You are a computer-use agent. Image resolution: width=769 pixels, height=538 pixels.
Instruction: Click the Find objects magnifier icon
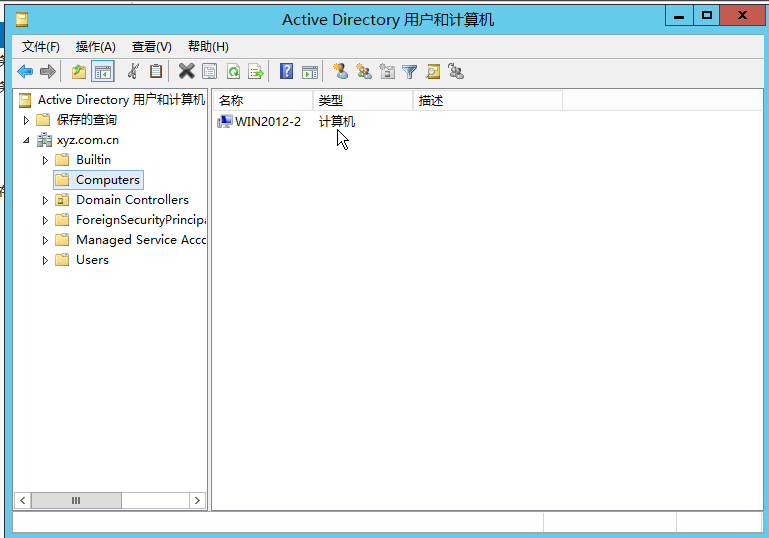[x=433, y=72]
